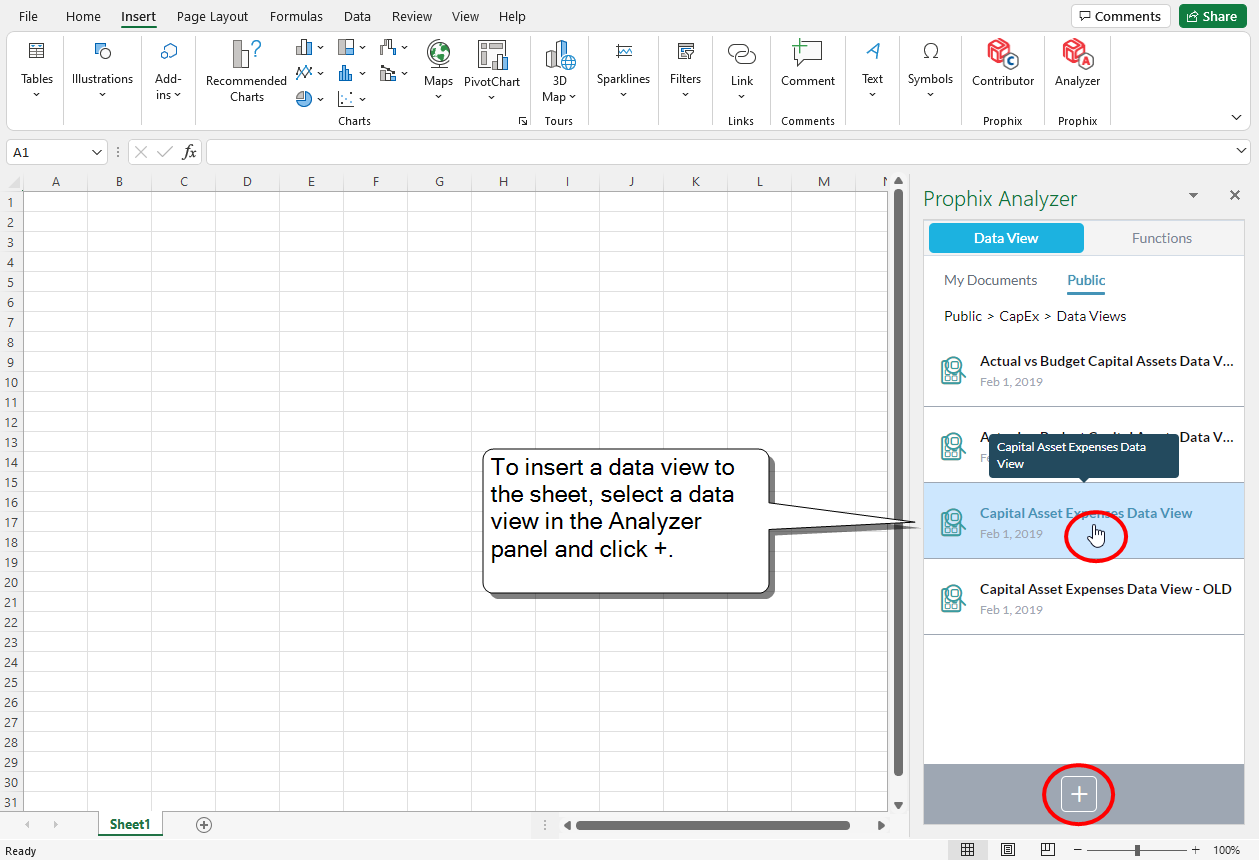Open the Data ribbon tab
Viewport: 1259px width, 860px height.
[x=357, y=16]
